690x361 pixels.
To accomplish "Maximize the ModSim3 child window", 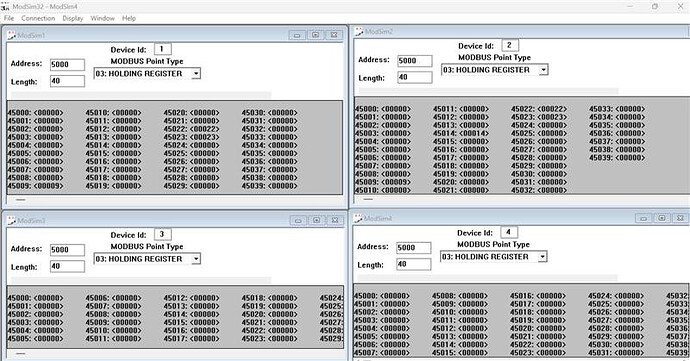I will [x=316, y=220].
